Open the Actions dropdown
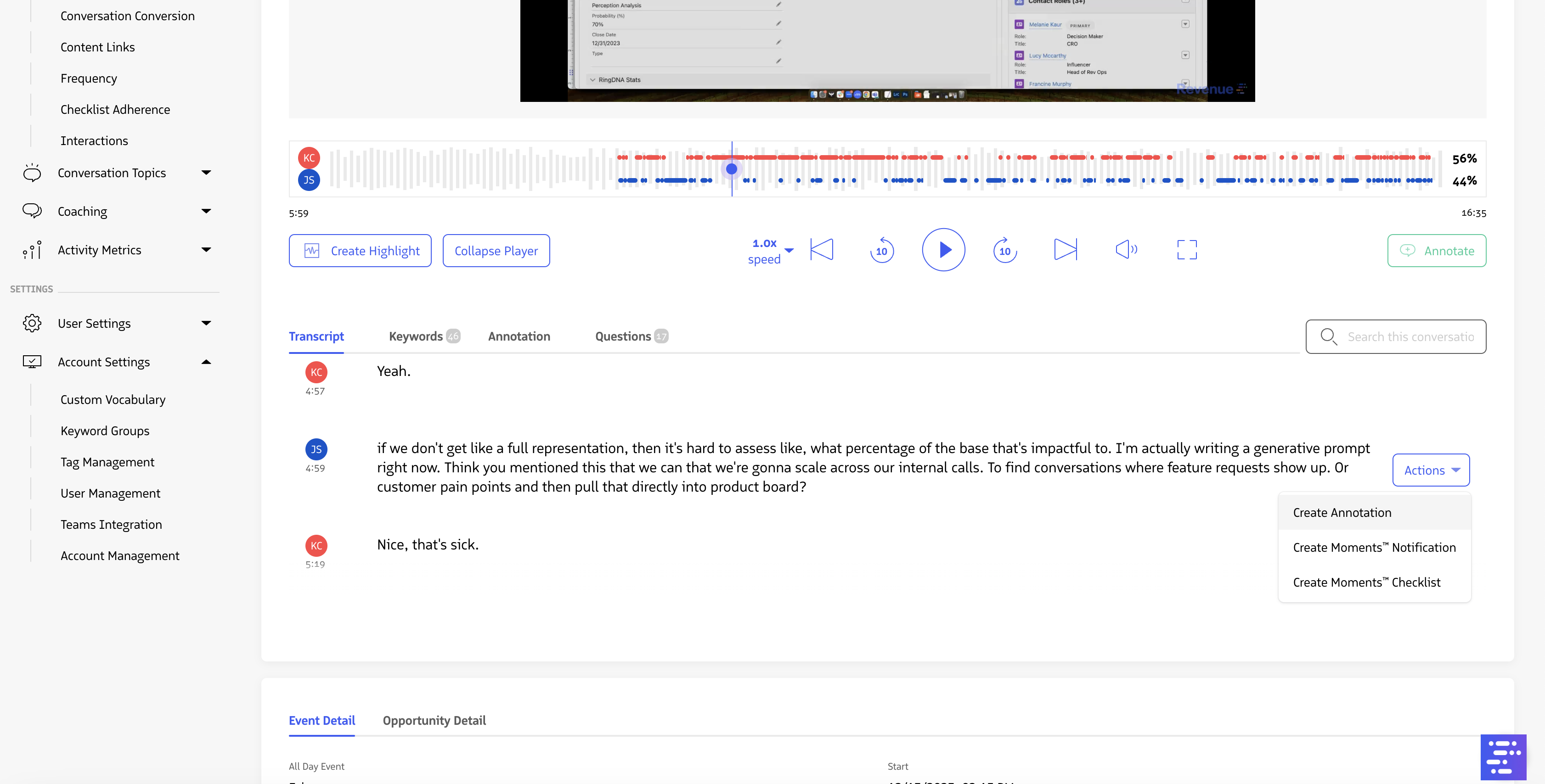Image resolution: width=1545 pixels, height=784 pixels. click(1431, 470)
